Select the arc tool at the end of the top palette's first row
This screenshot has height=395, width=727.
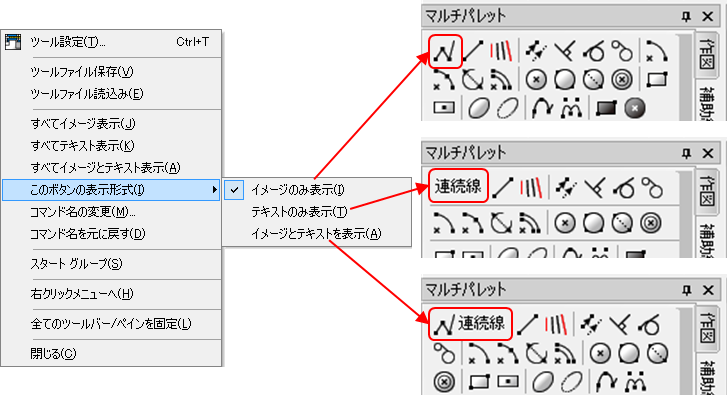[x=657, y=51]
